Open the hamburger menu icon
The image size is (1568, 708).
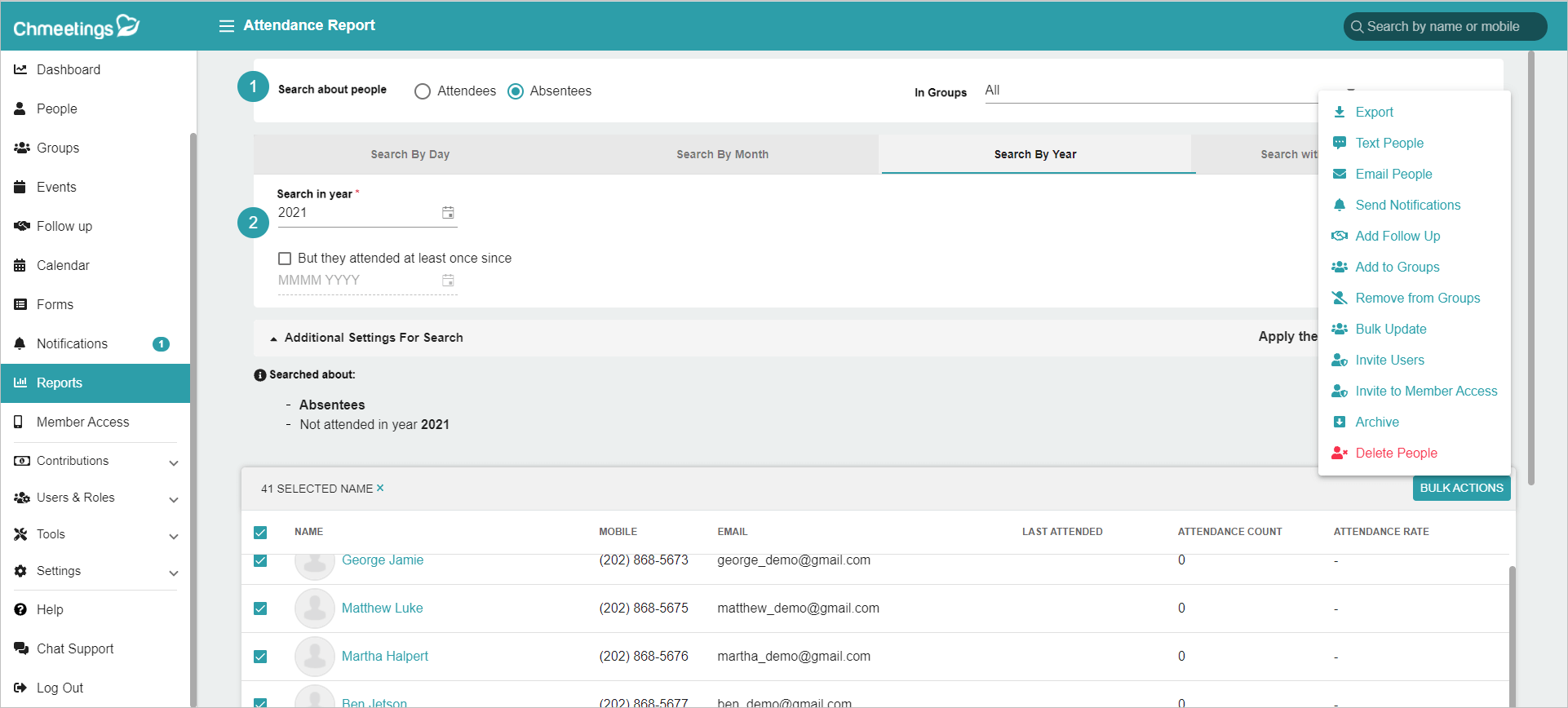[x=227, y=26]
